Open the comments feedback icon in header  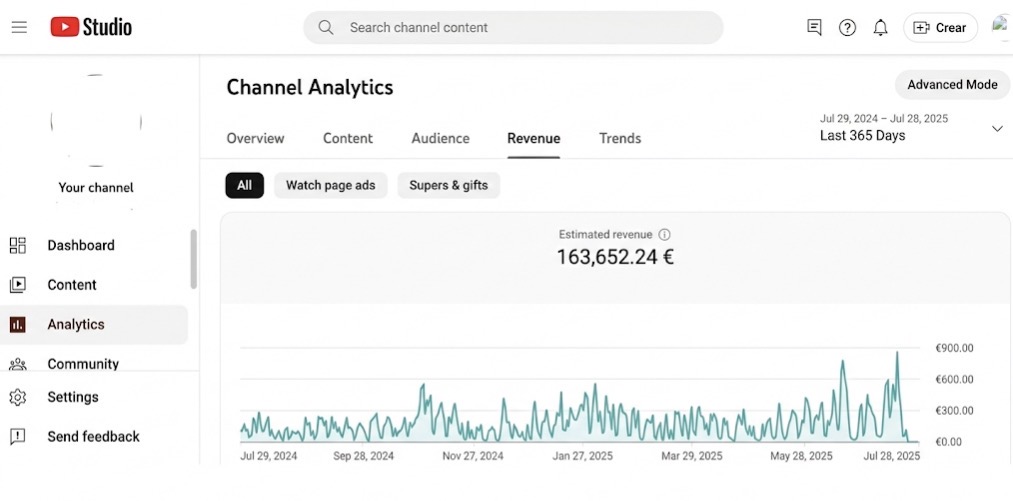(x=814, y=28)
